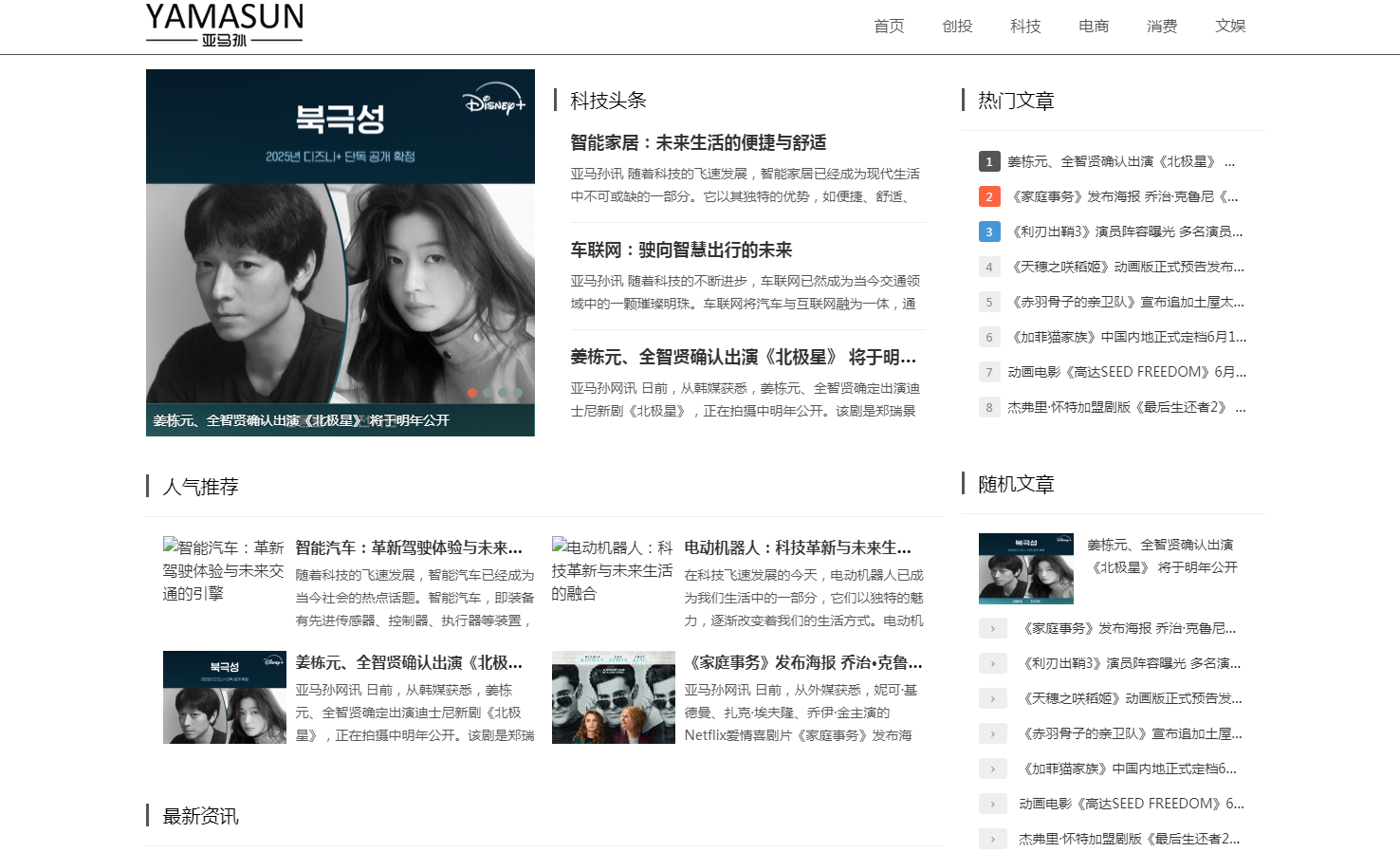Click the arrow icon beside 《家庭事务》 in 随机文章
Image resolution: width=1400 pixels, height=852 pixels.
[x=993, y=628]
